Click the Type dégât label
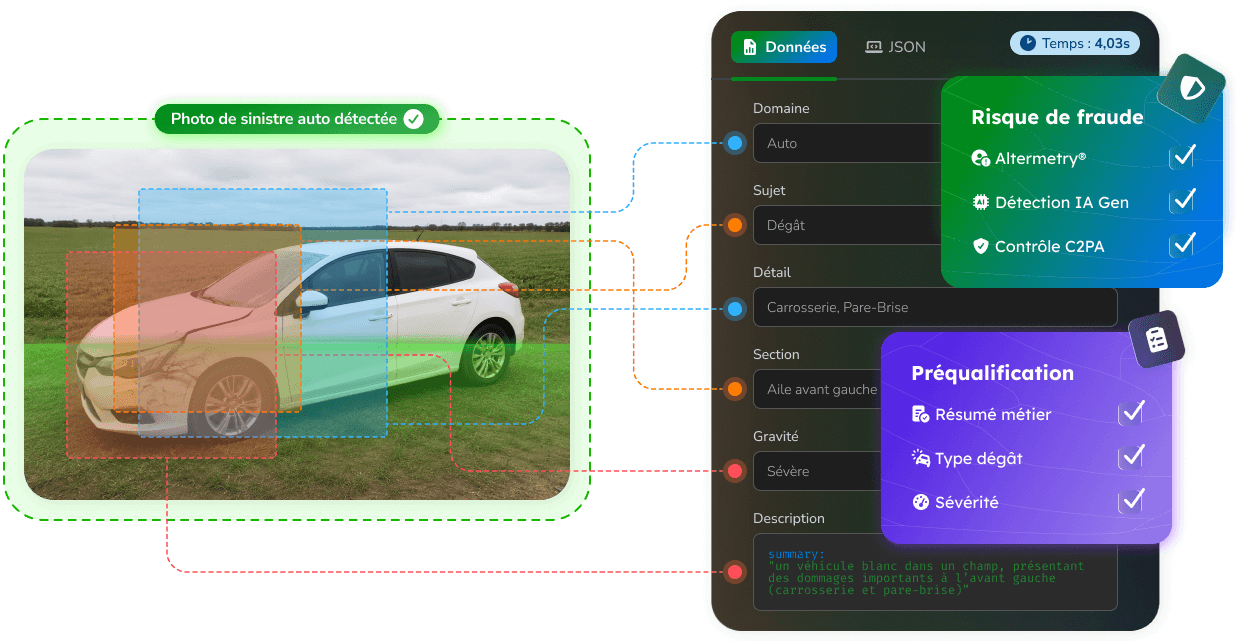This screenshot has height=641, width=1240. pos(978,458)
